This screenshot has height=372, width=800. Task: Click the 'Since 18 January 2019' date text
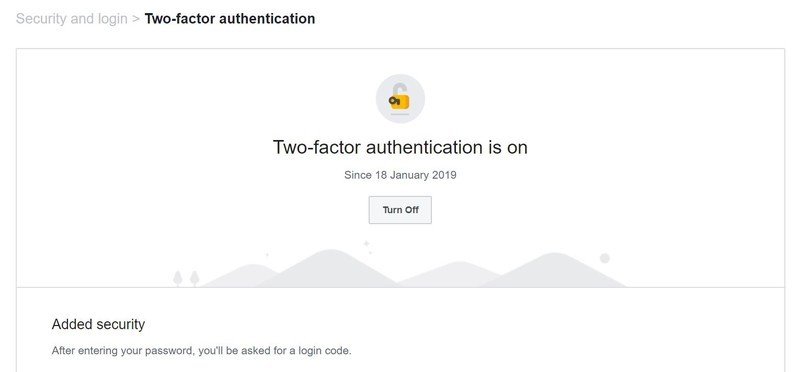tap(400, 175)
